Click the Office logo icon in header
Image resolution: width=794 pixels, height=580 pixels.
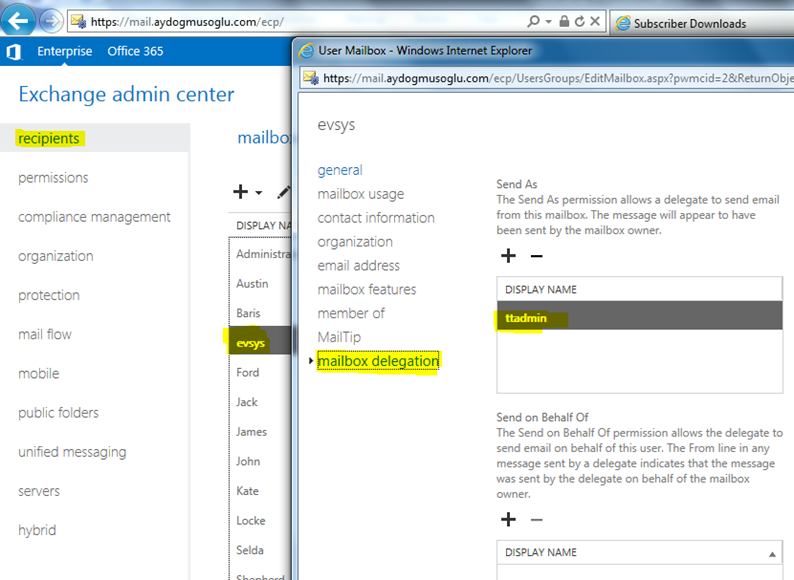(14, 51)
